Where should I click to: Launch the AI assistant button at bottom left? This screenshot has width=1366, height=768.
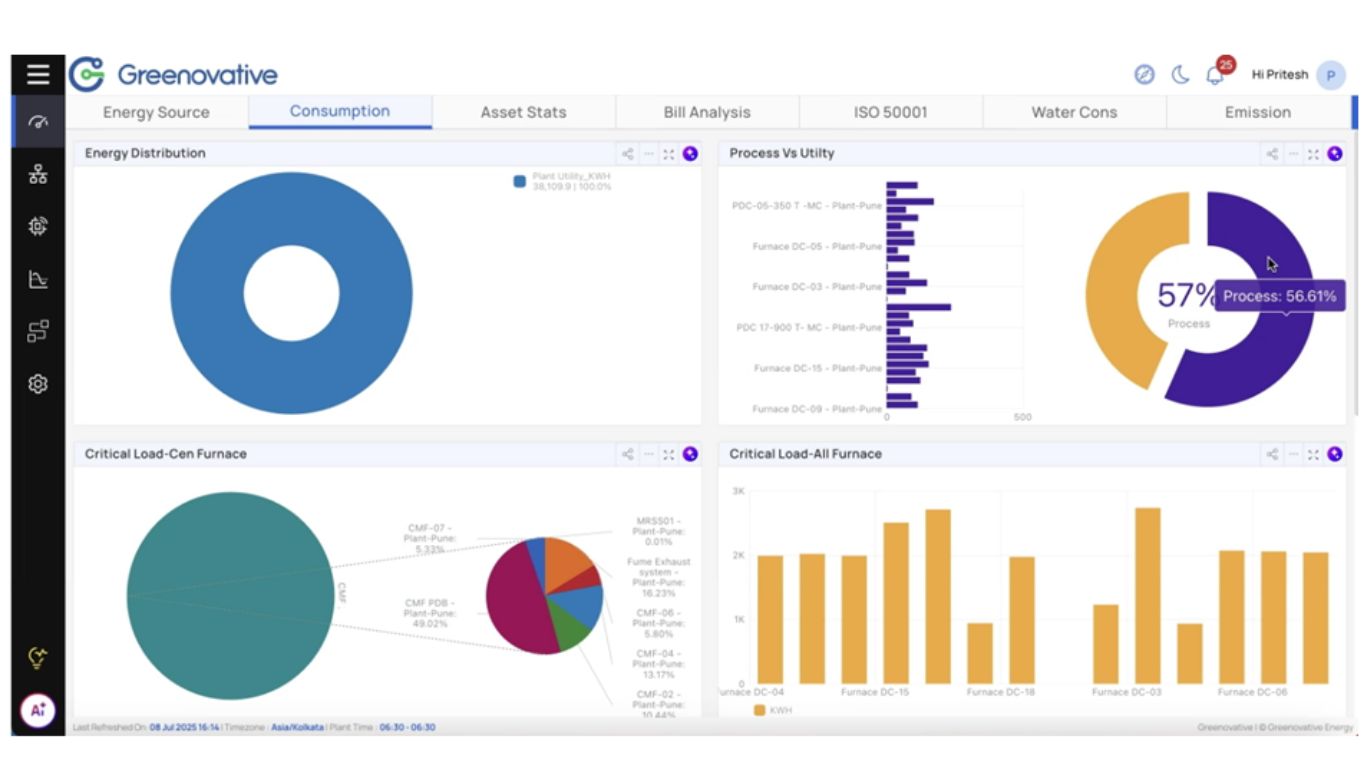point(38,710)
